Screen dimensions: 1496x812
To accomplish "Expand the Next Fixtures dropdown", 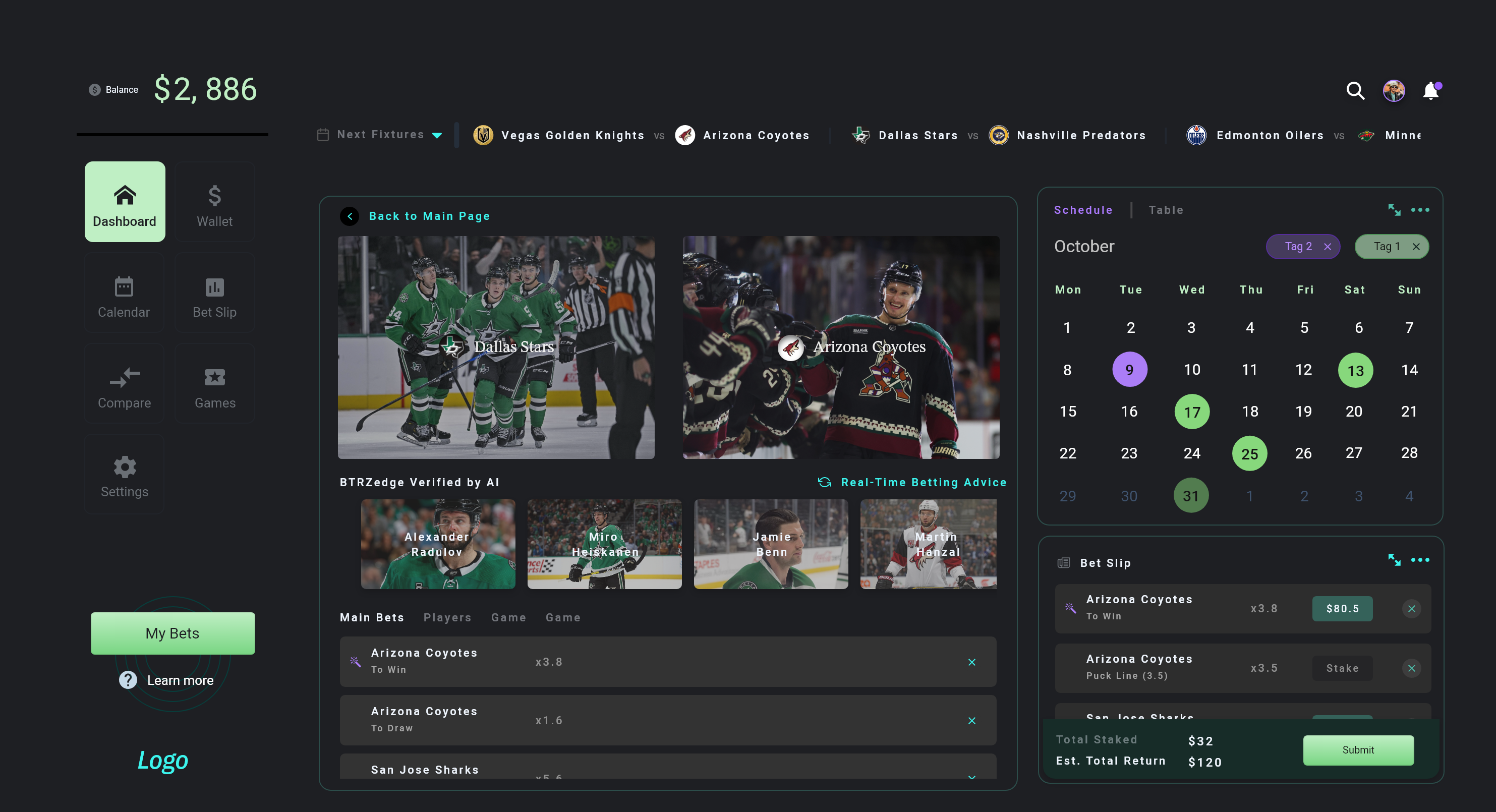I will tap(437, 135).
